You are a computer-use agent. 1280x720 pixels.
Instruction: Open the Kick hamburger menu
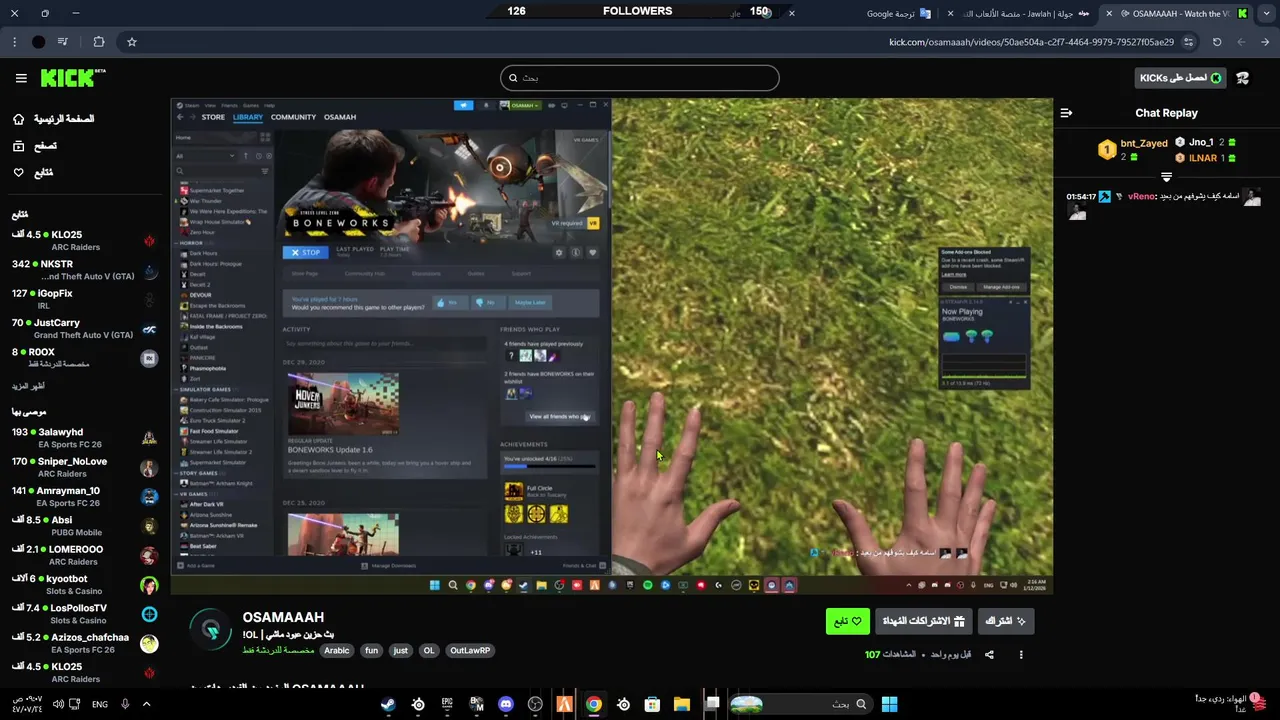[21, 78]
